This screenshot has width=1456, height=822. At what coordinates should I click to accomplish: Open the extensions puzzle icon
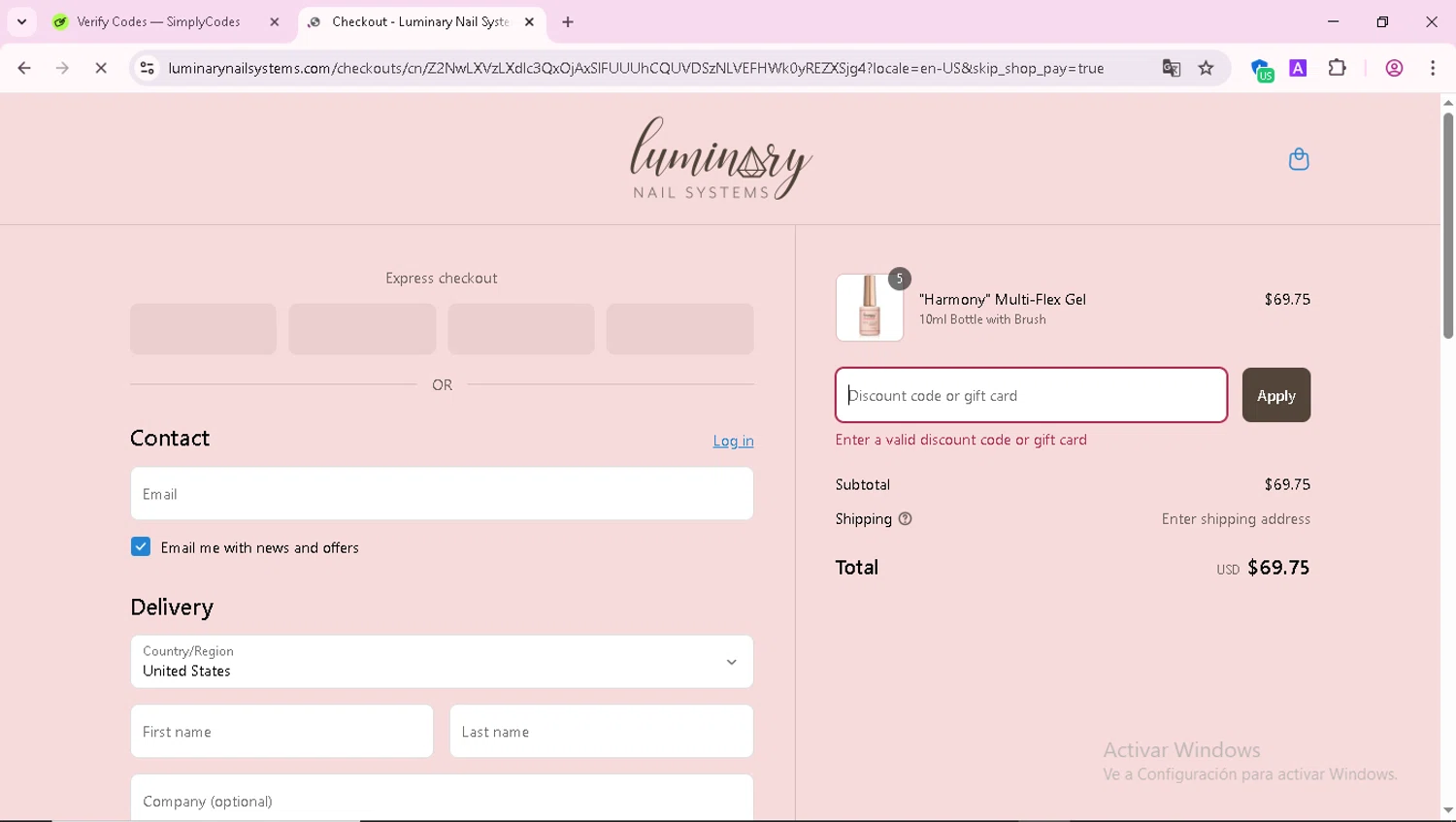[1338, 68]
